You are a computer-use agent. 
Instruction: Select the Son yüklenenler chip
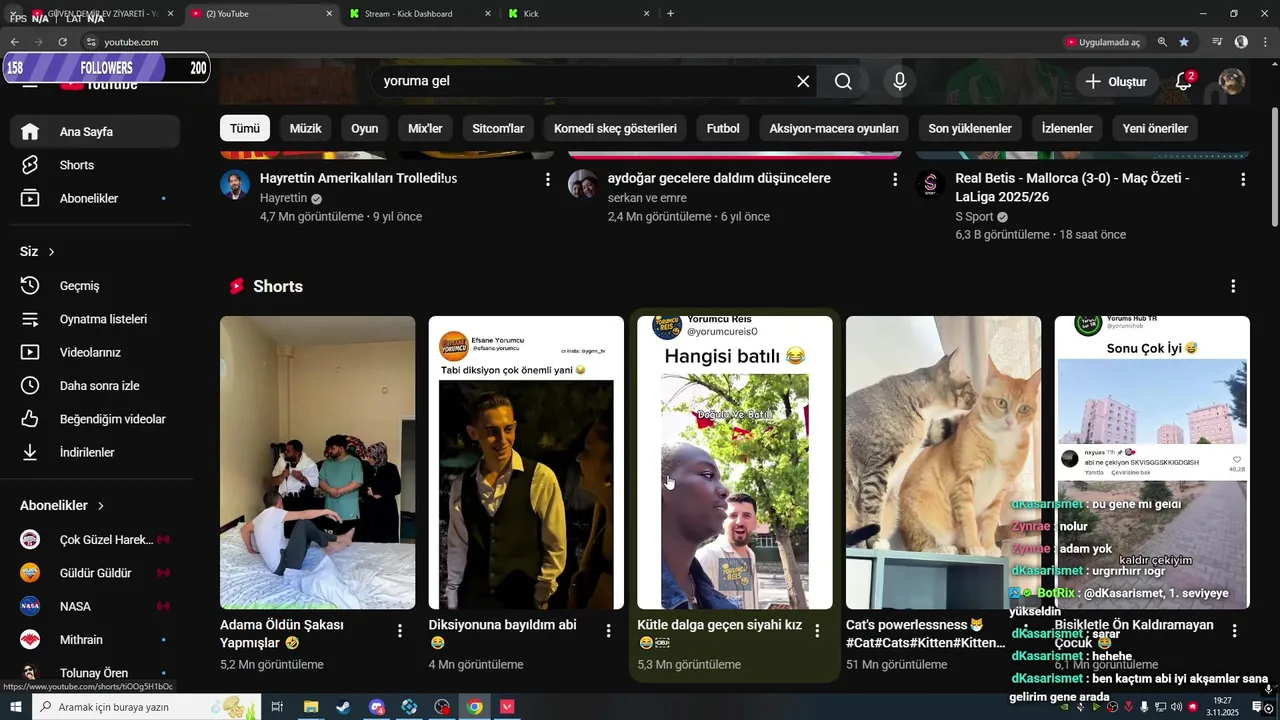pos(970,128)
